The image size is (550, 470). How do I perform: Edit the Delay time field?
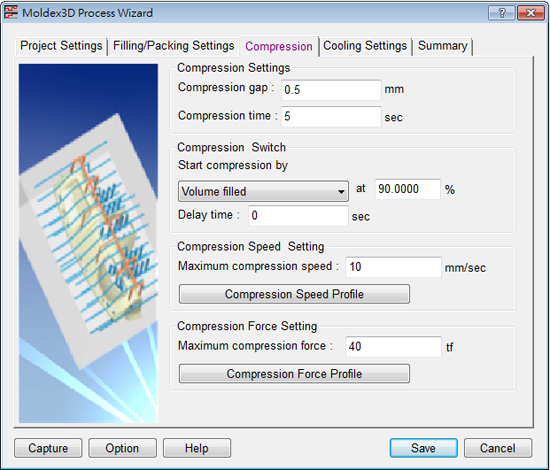click(x=298, y=215)
